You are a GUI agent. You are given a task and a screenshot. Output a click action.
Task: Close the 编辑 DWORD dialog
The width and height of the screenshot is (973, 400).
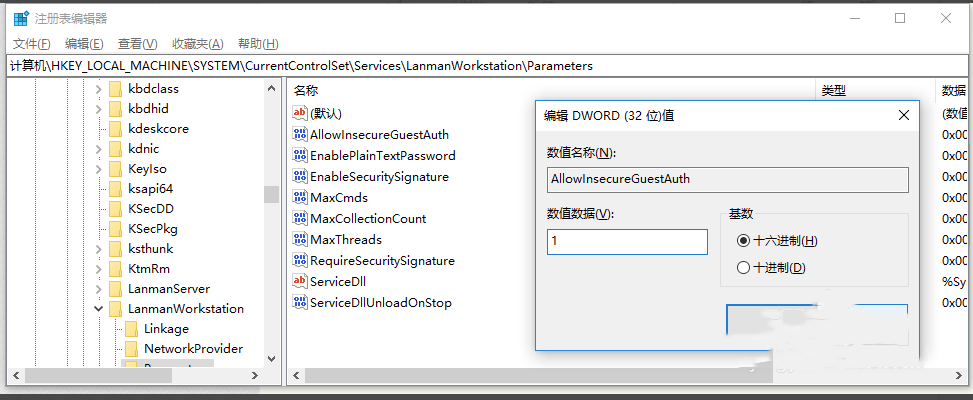tap(903, 115)
